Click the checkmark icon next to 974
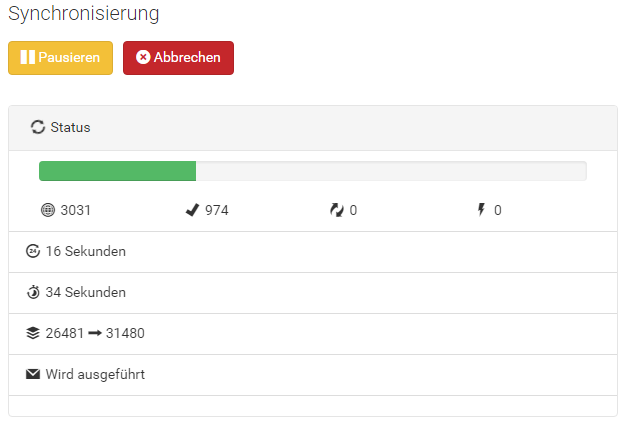The height and width of the screenshot is (421, 630). coord(192,210)
